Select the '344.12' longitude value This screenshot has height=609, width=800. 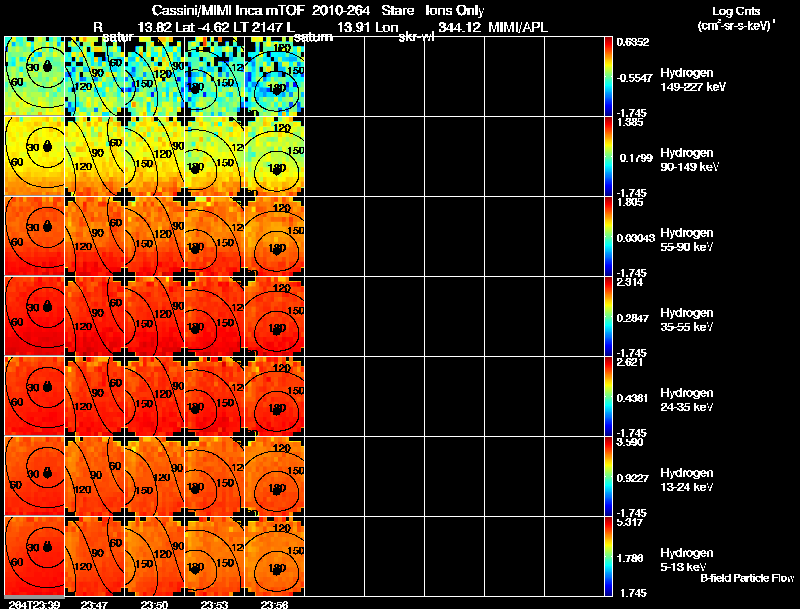pos(459,27)
